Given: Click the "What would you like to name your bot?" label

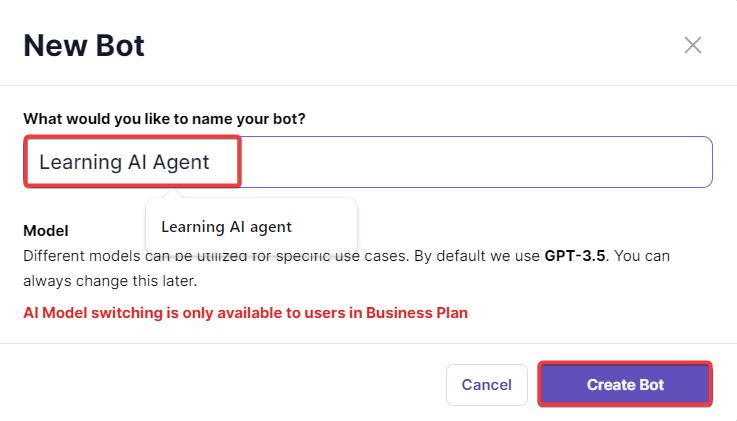Looking at the screenshot, I should (164, 118).
